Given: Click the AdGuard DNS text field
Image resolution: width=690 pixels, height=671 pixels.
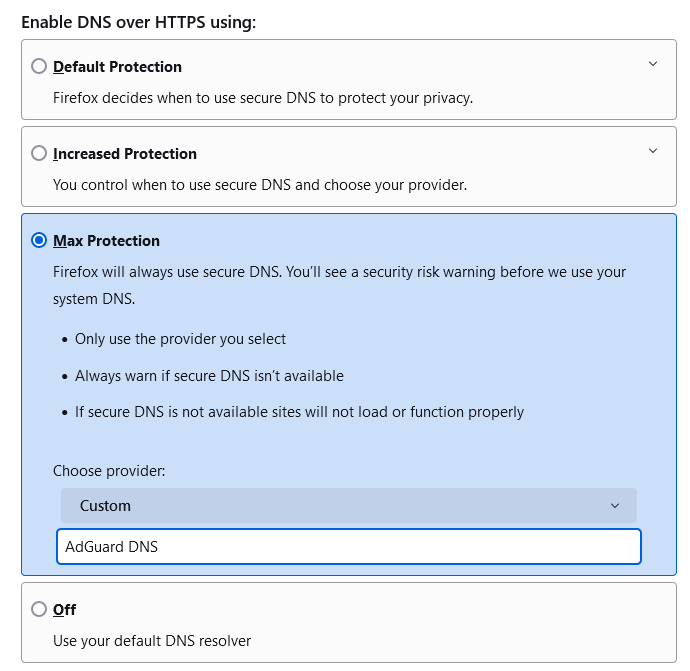Looking at the screenshot, I should 348,547.
